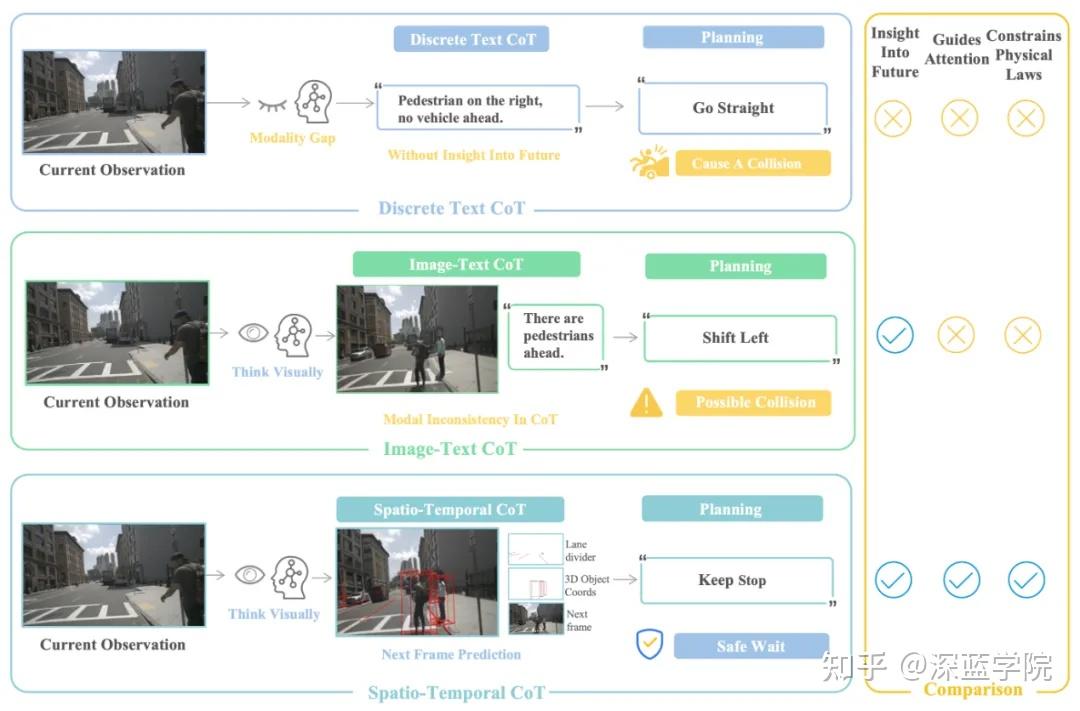Image resolution: width=1080 pixels, height=711 pixels.
Task: Click Discrete Text CoT's X under Insight Into Future
Action: pos(893,118)
